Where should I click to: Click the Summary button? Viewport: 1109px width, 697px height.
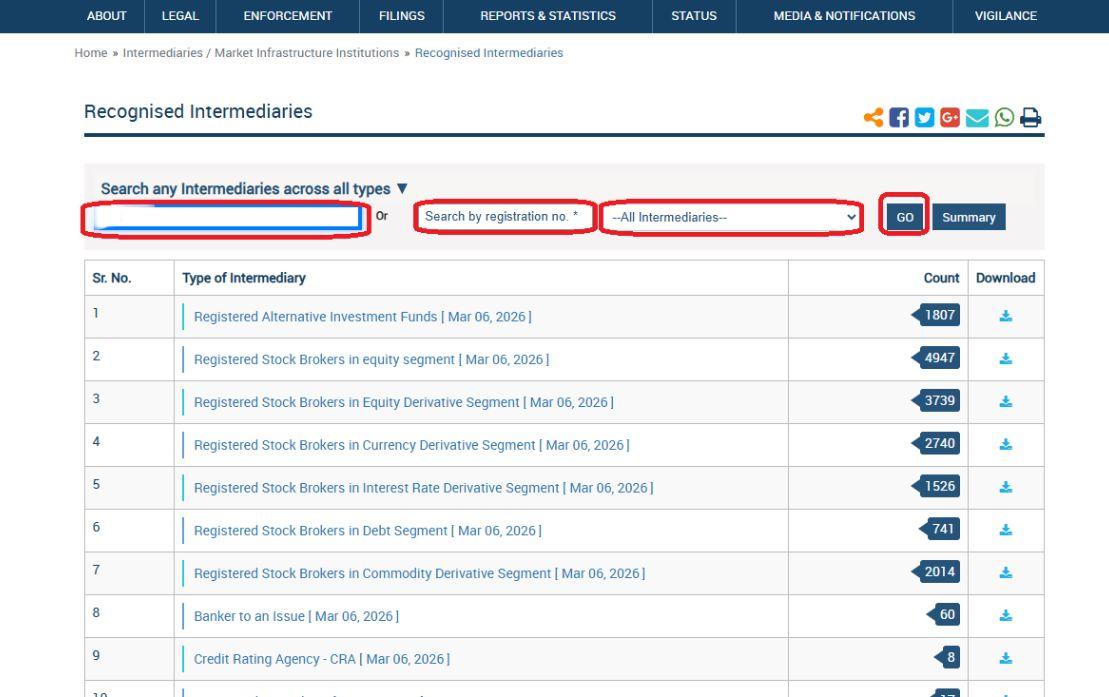tap(968, 217)
